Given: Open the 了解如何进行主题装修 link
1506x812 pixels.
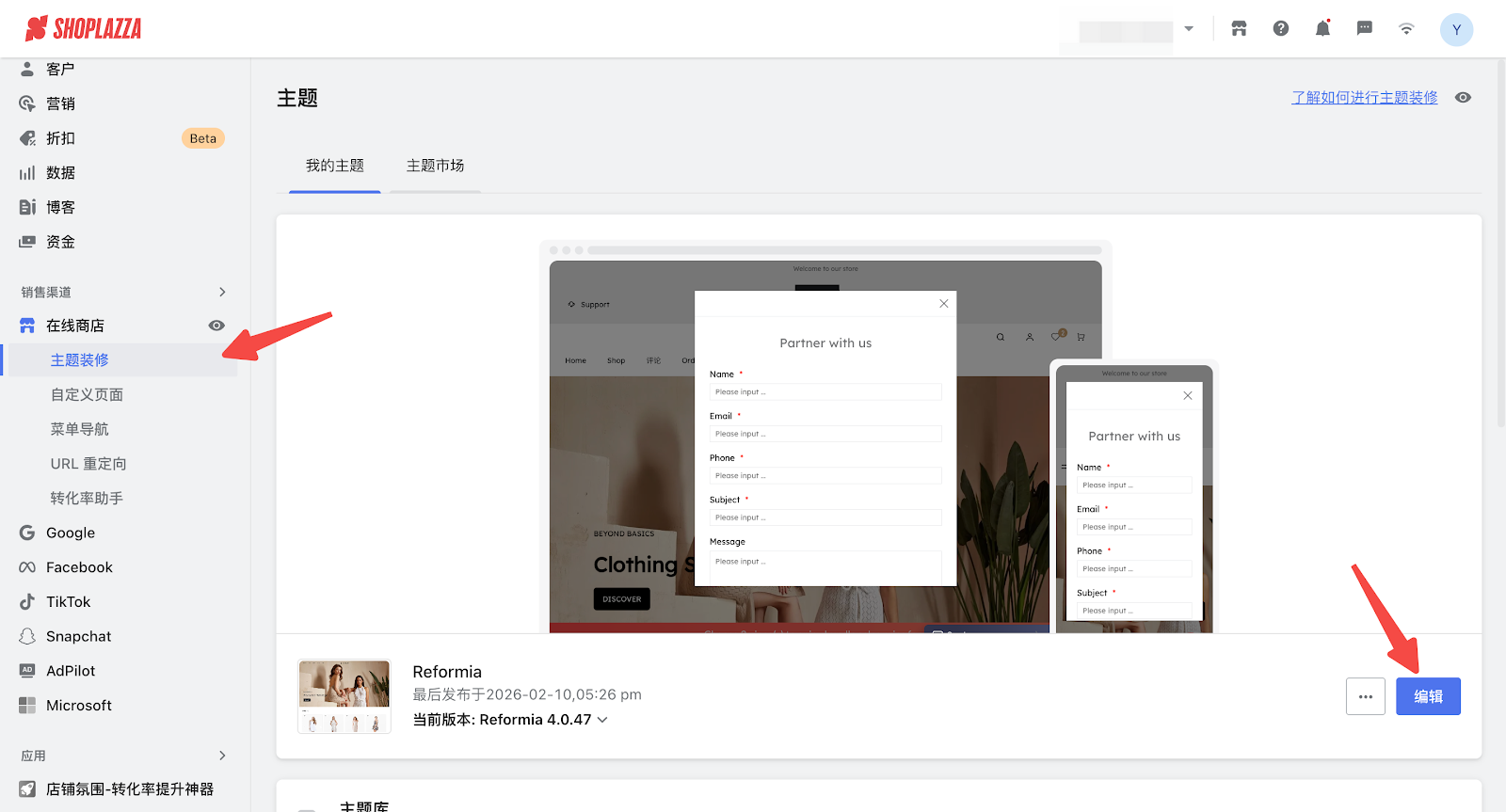Looking at the screenshot, I should (x=1364, y=98).
